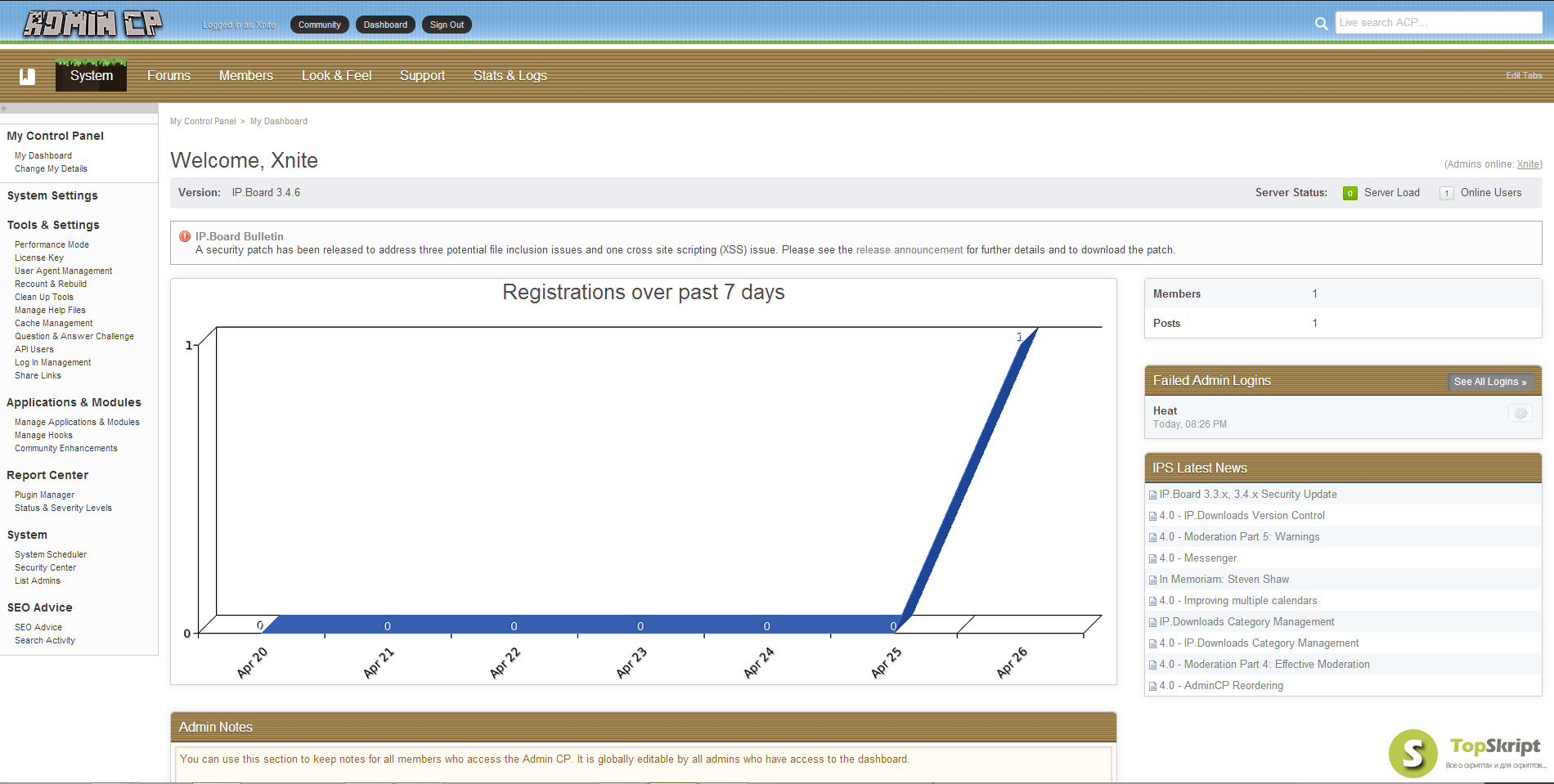The width and height of the screenshot is (1554, 784).
Task: Click the Admin Notes text area
Action: pos(643,764)
